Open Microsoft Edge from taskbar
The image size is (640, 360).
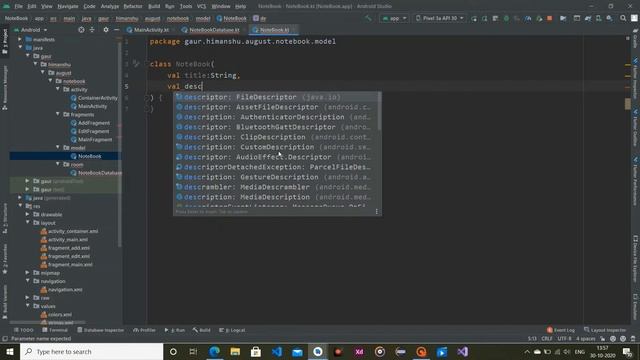point(214,351)
